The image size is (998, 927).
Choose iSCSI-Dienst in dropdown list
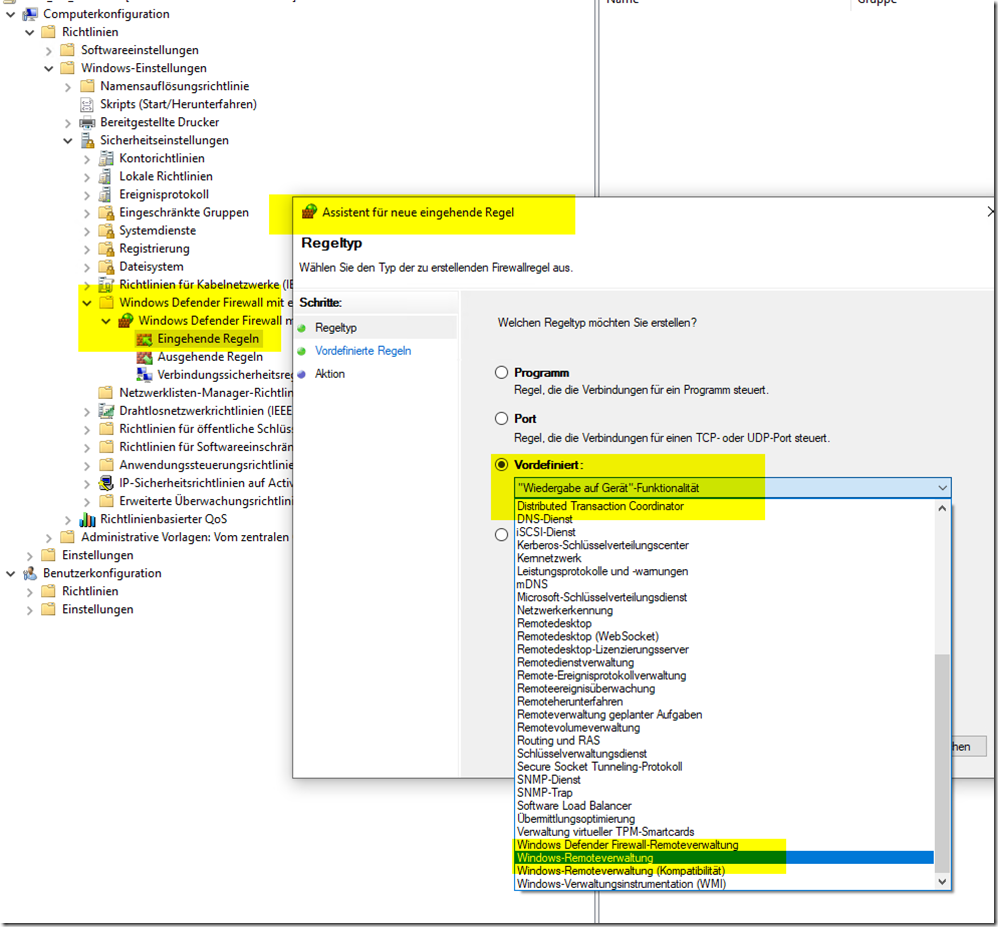click(x=724, y=532)
